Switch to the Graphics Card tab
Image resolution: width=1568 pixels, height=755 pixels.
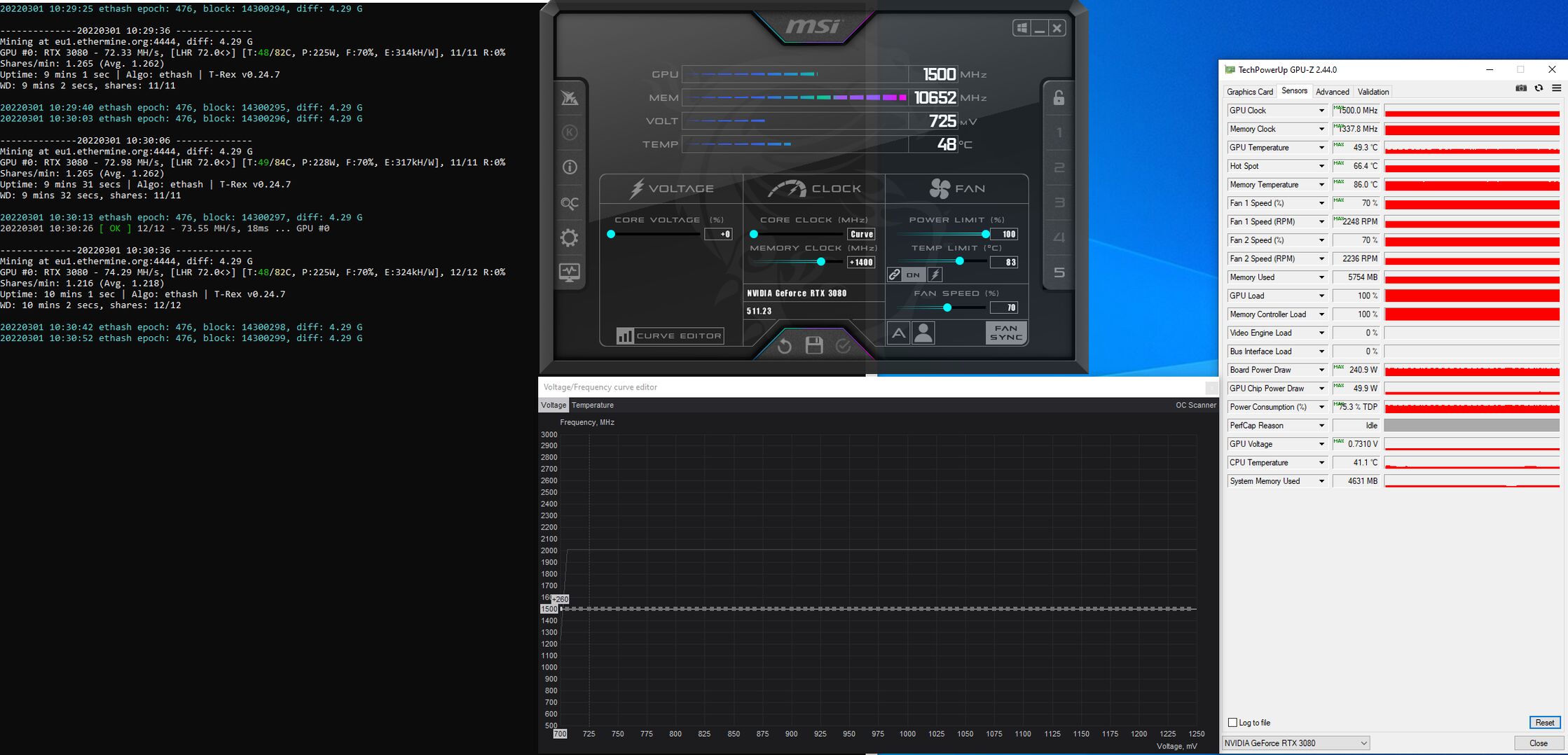[x=1250, y=92]
